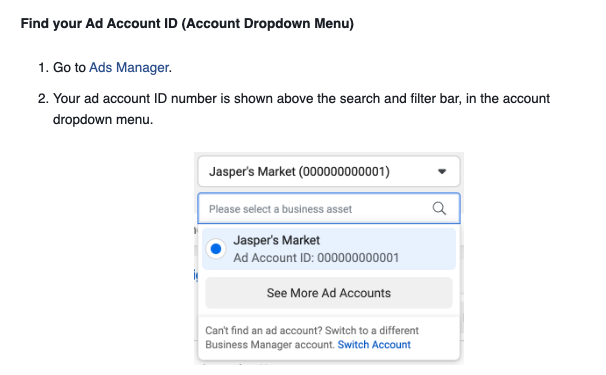Click the business asset search field
The image size is (606, 375).
click(329, 209)
